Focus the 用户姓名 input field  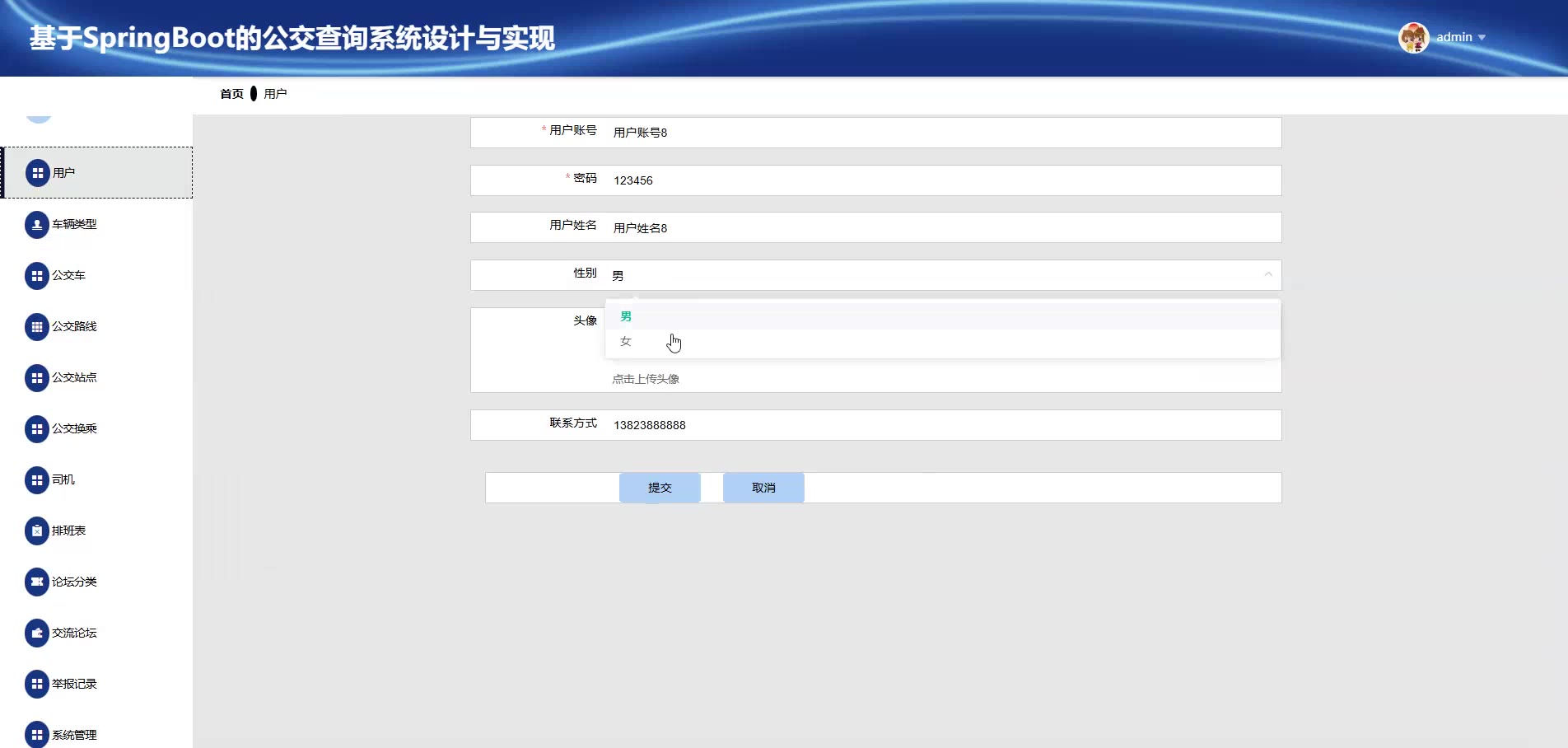(943, 227)
